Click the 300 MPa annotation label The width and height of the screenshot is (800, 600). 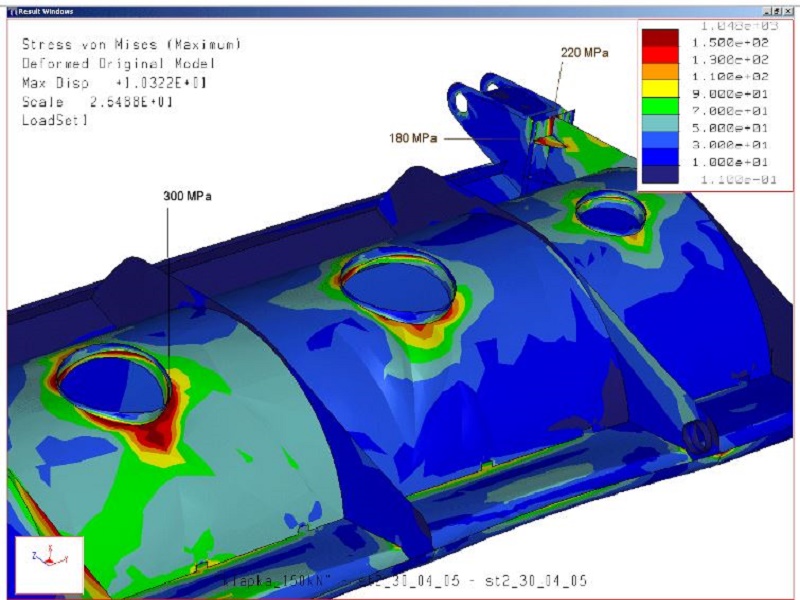187,196
